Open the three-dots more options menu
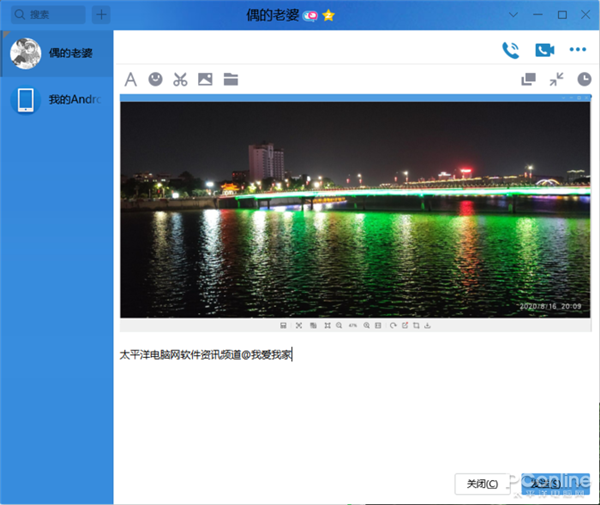Viewport: 600px width, 505px height. [x=578, y=49]
